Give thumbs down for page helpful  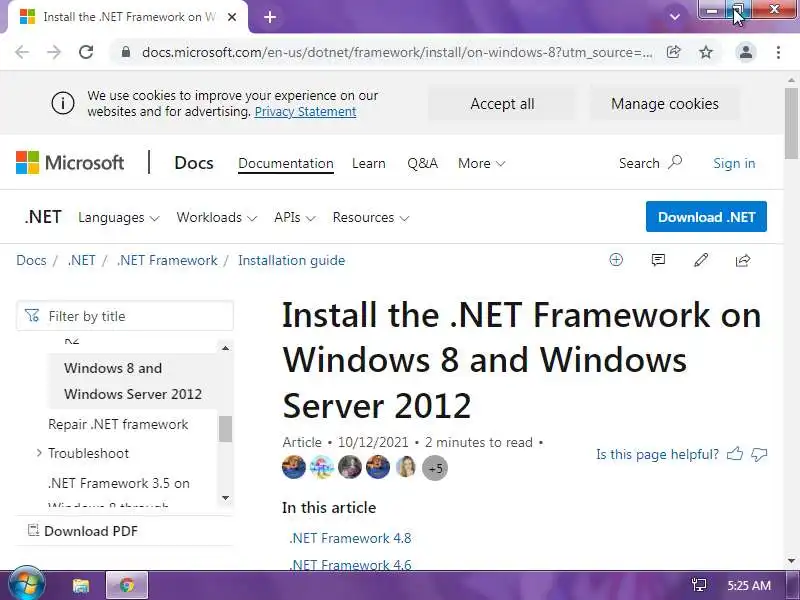[759, 454]
